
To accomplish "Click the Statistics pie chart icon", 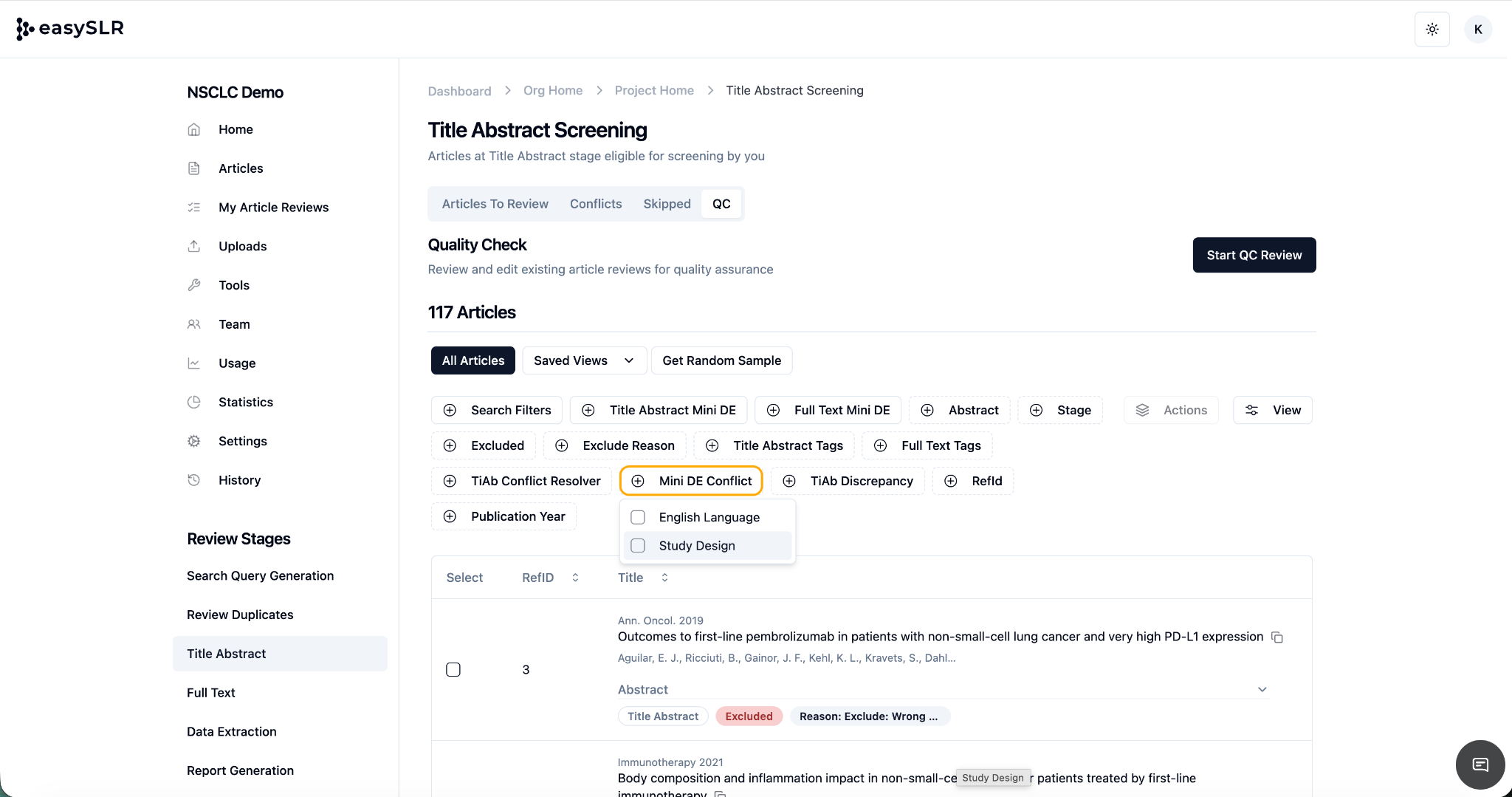I will pos(194,402).
